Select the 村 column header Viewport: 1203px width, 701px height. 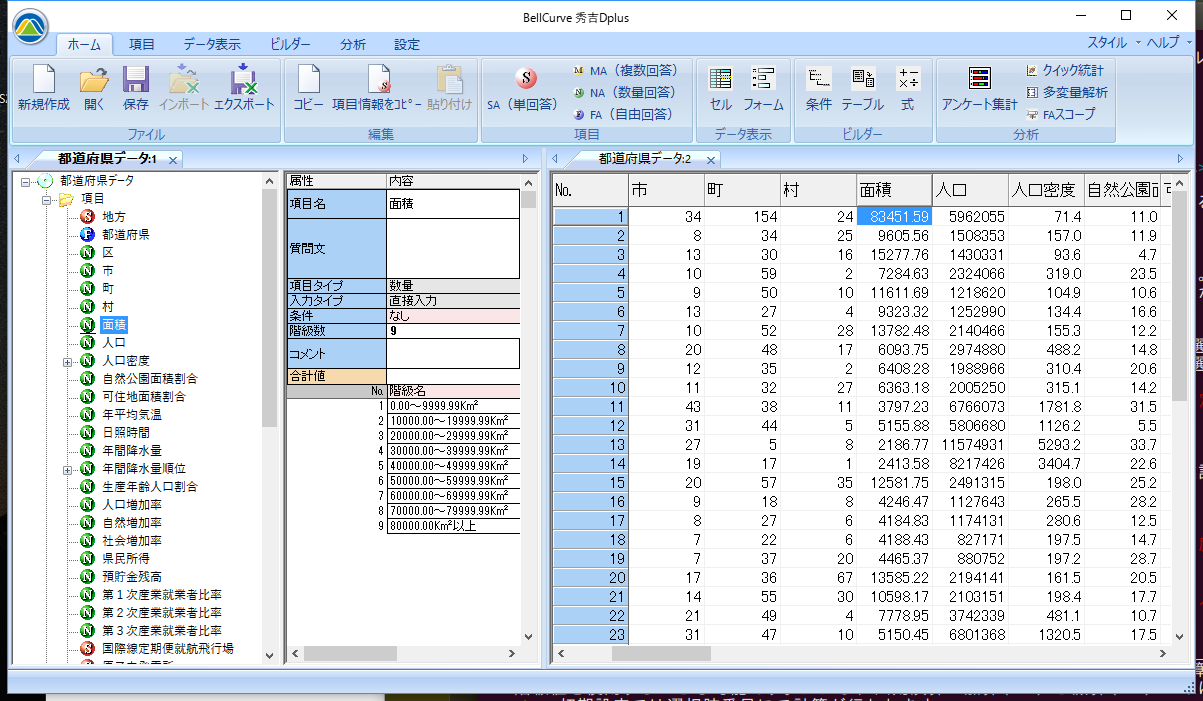818,189
